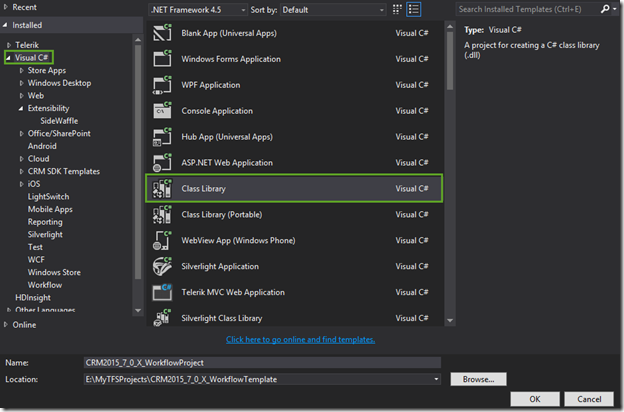This screenshot has width=624, height=412.
Task: Select the WCF category
Action: (x=36, y=260)
